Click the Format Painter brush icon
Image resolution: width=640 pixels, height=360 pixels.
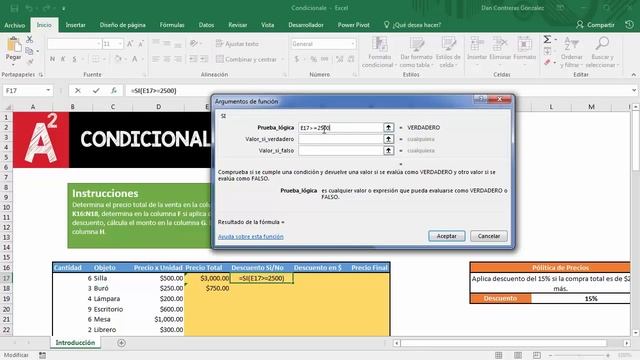[x=30, y=62]
